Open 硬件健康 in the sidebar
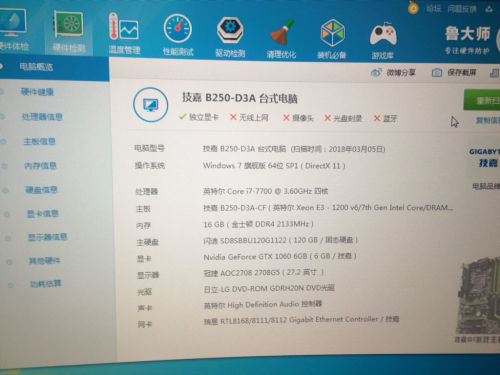The height and width of the screenshot is (375, 500). [x=37, y=92]
